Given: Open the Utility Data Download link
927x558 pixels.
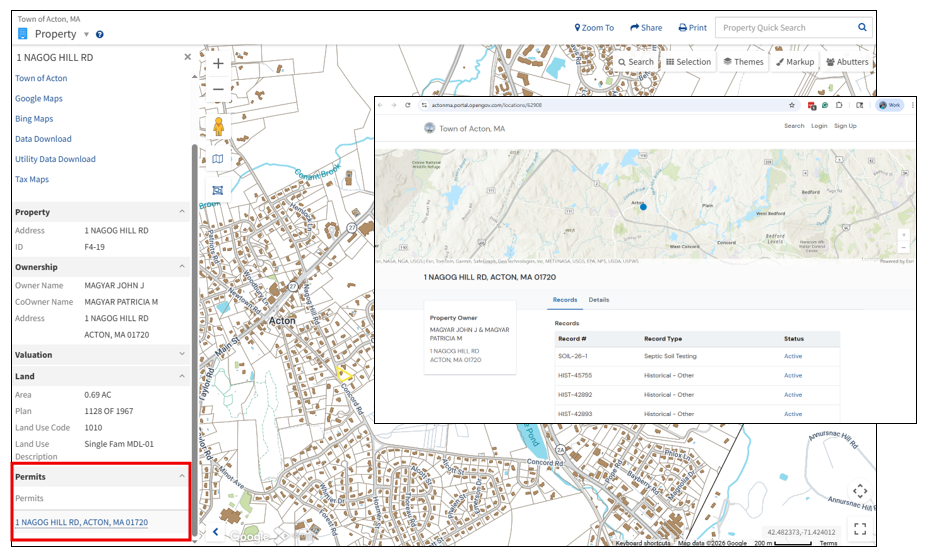Looking at the screenshot, I should click(x=56, y=158).
